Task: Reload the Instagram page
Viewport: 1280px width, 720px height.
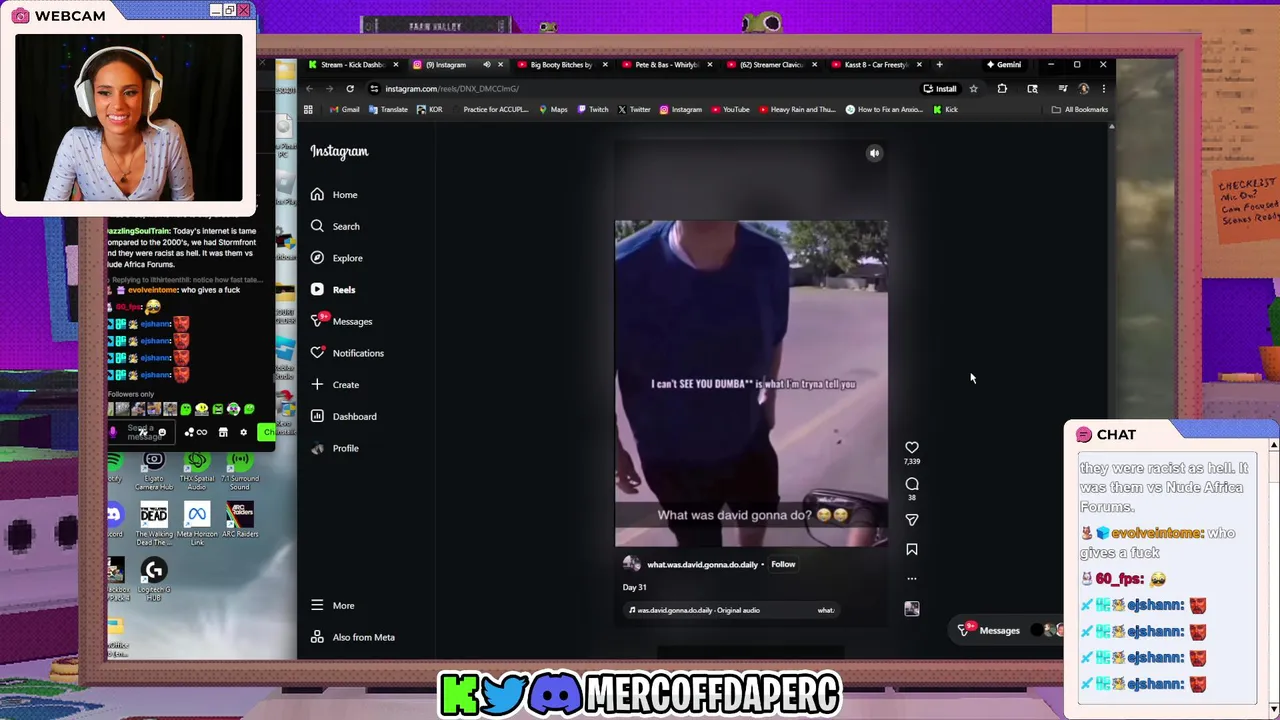Action: tap(350, 89)
